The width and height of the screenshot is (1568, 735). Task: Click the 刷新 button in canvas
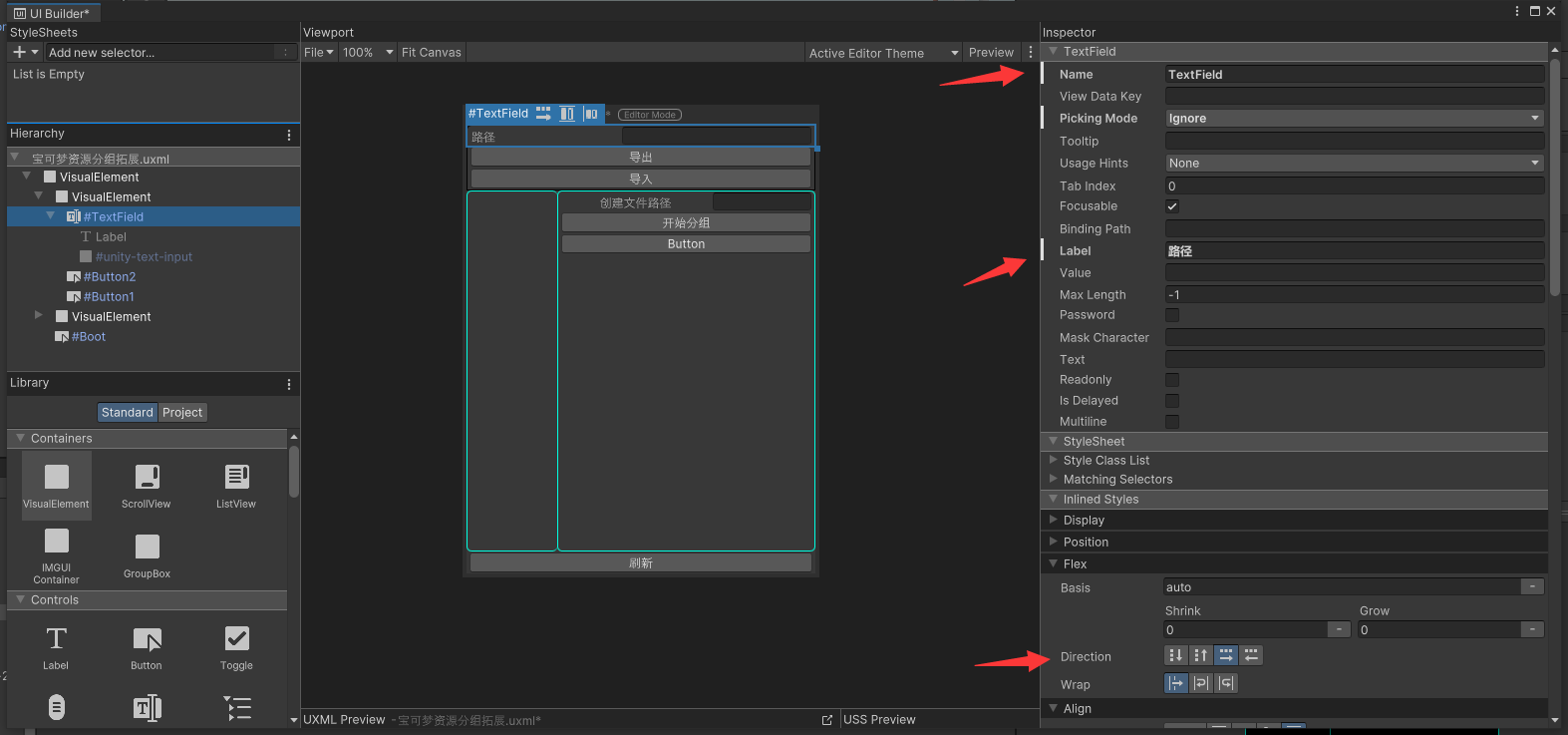click(641, 563)
